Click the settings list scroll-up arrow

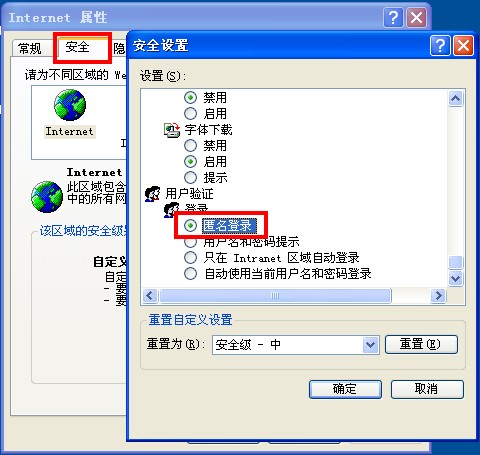pos(455,98)
